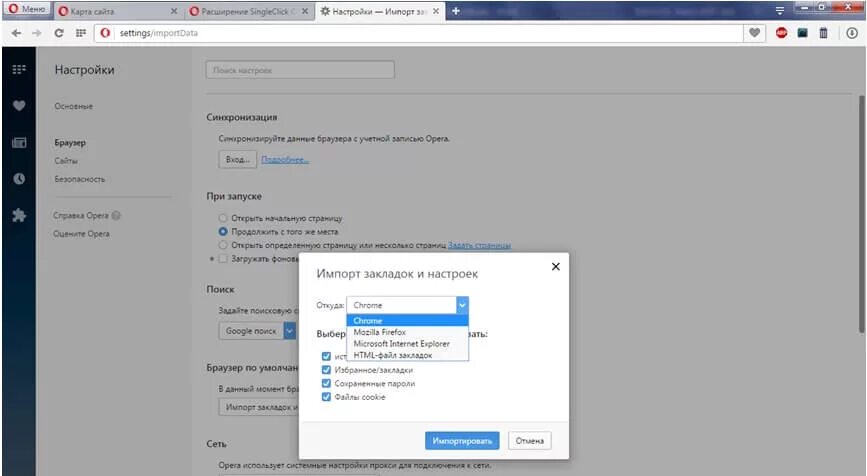Choose Mozilla Firefox in the list
The width and height of the screenshot is (867, 476).
coord(408,332)
